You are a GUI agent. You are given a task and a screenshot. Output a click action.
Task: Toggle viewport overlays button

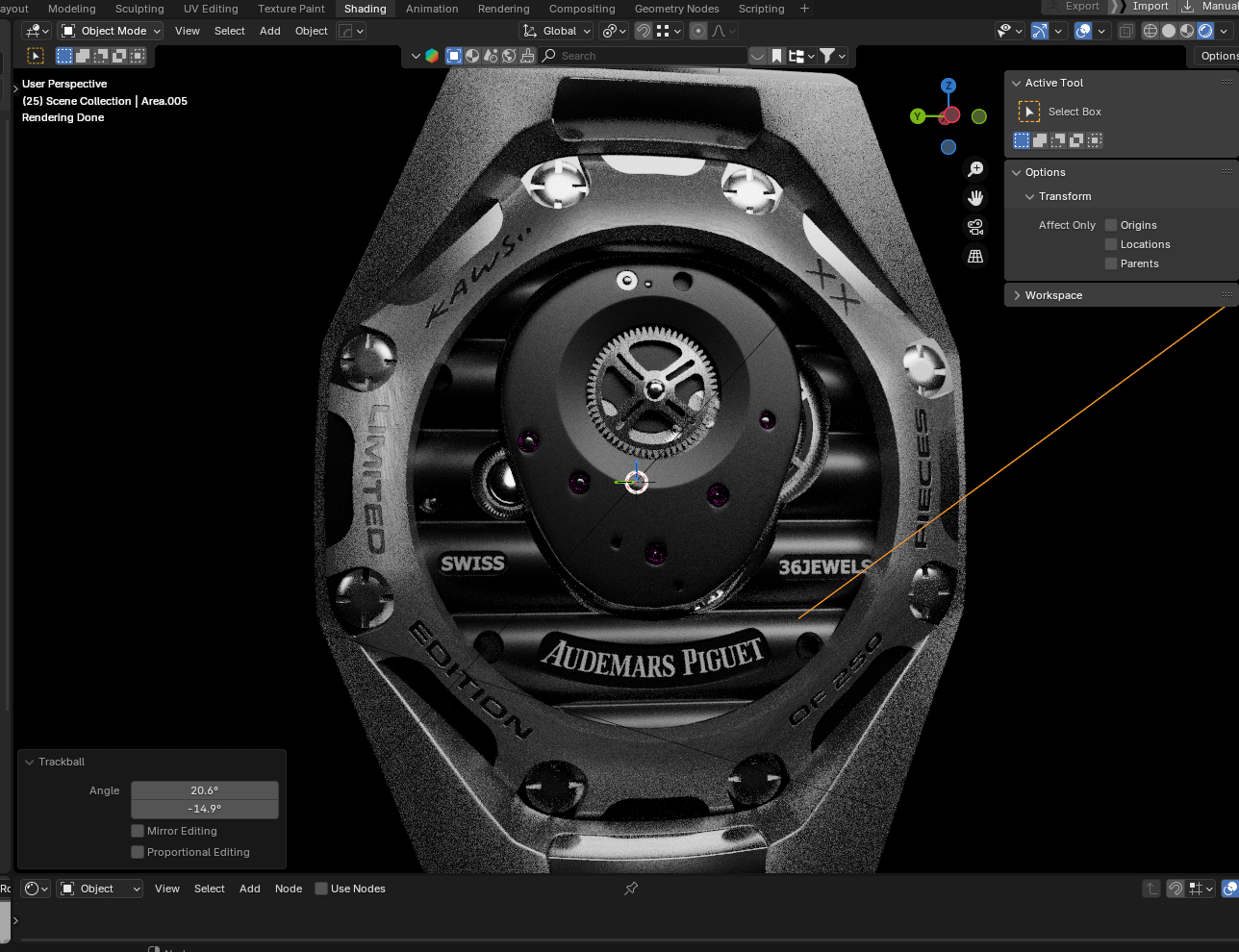[1083, 31]
